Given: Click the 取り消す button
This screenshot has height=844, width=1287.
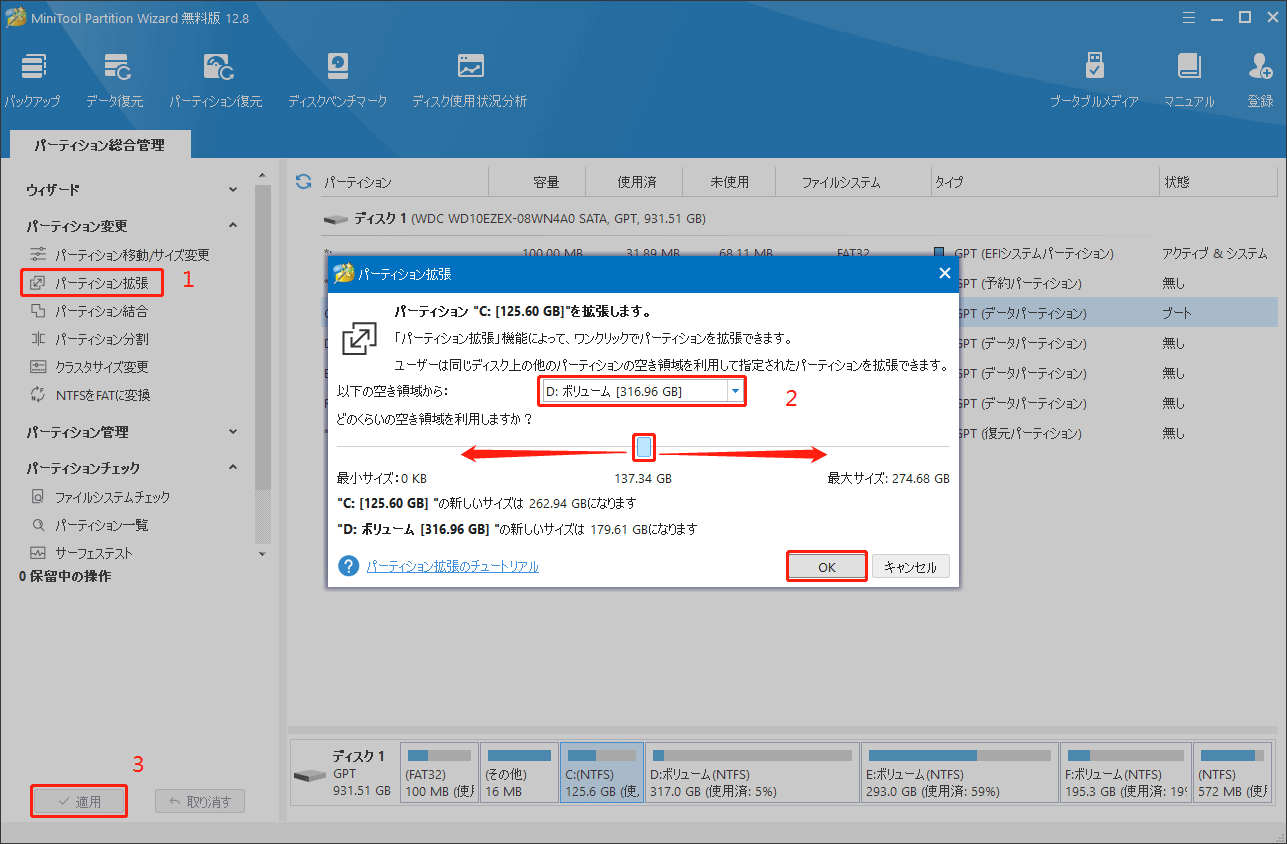Looking at the screenshot, I should (199, 802).
